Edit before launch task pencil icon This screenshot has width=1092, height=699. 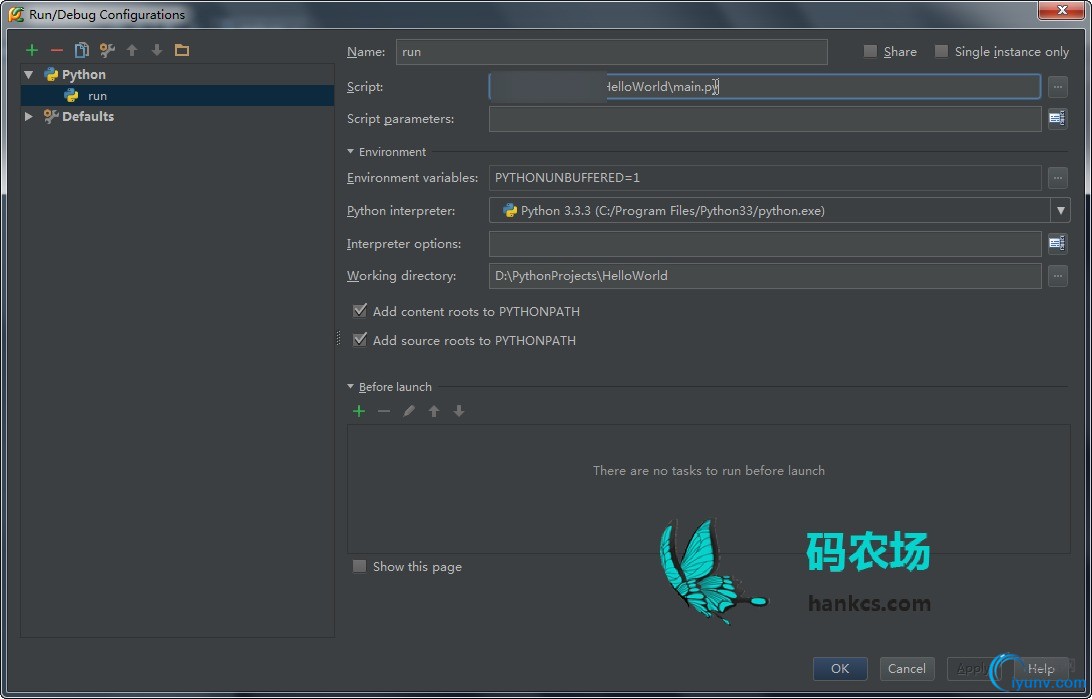tap(409, 411)
